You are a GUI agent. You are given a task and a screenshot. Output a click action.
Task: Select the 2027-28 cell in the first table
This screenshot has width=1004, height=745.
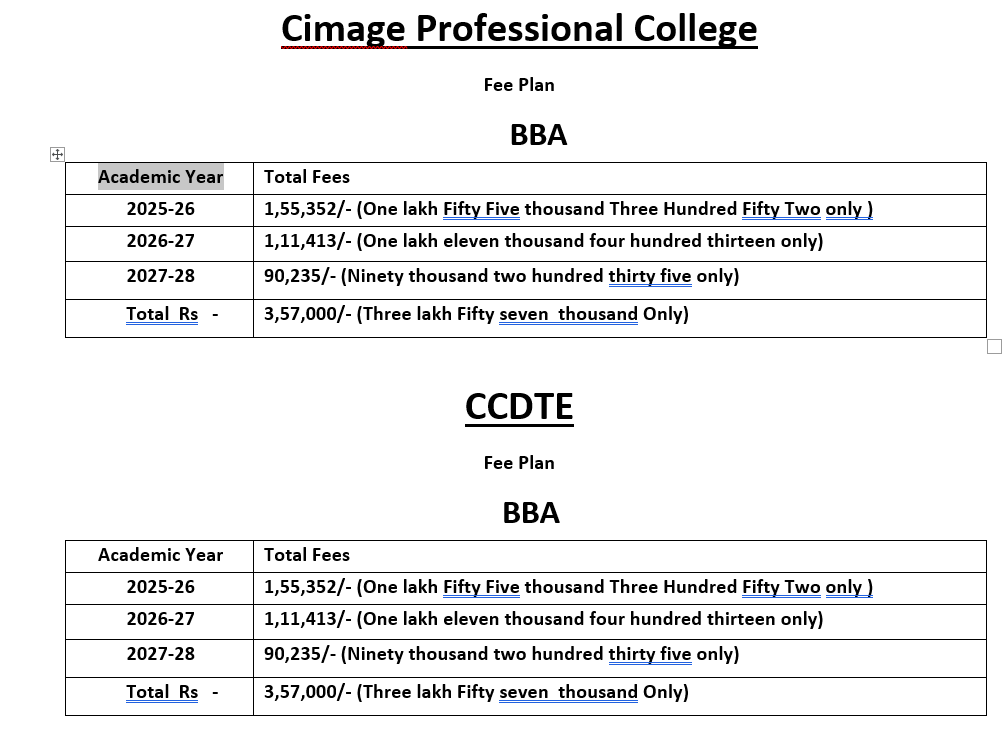coord(160,276)
